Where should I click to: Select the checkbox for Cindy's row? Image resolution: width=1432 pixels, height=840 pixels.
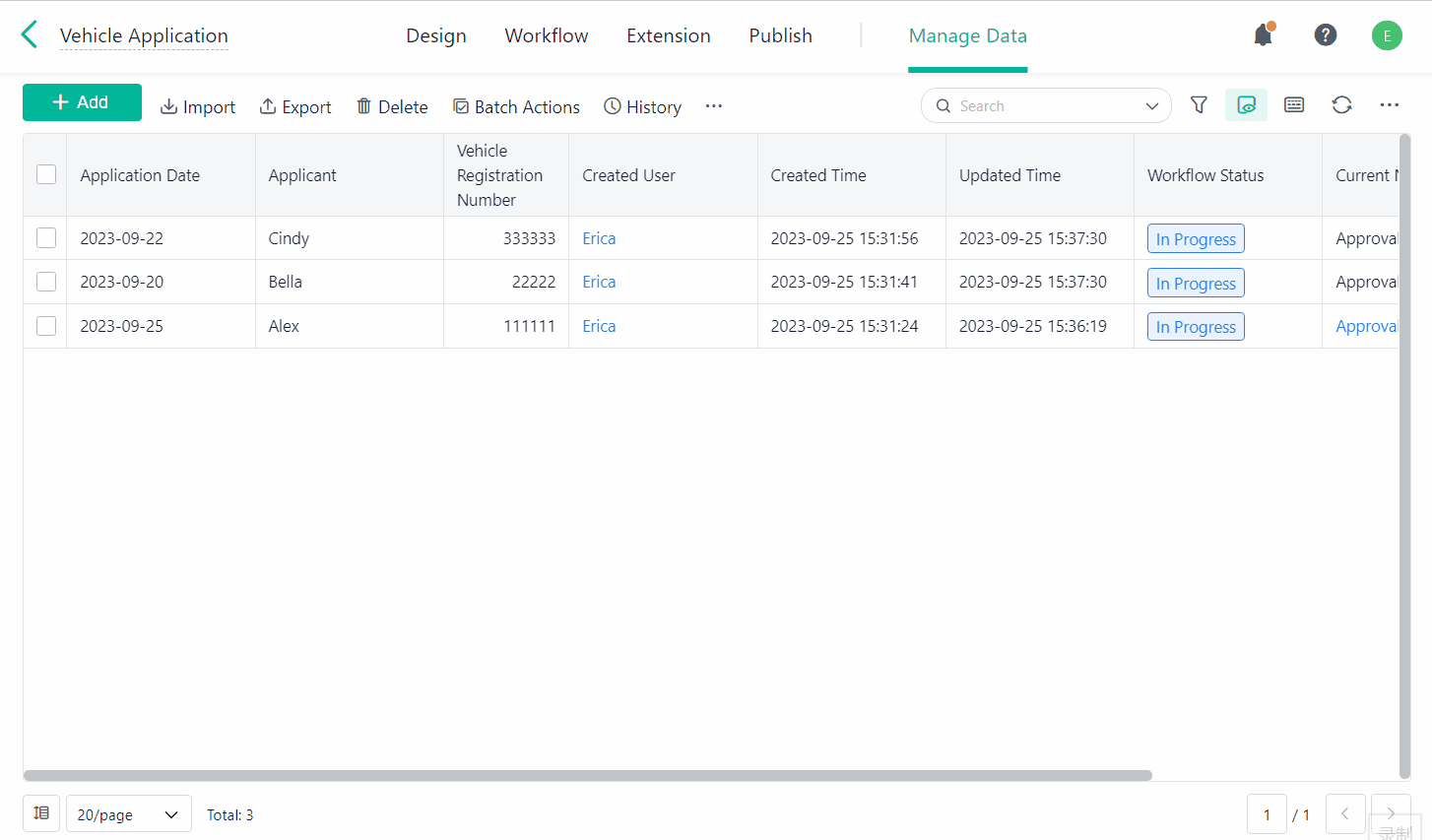tap(46, 238)
